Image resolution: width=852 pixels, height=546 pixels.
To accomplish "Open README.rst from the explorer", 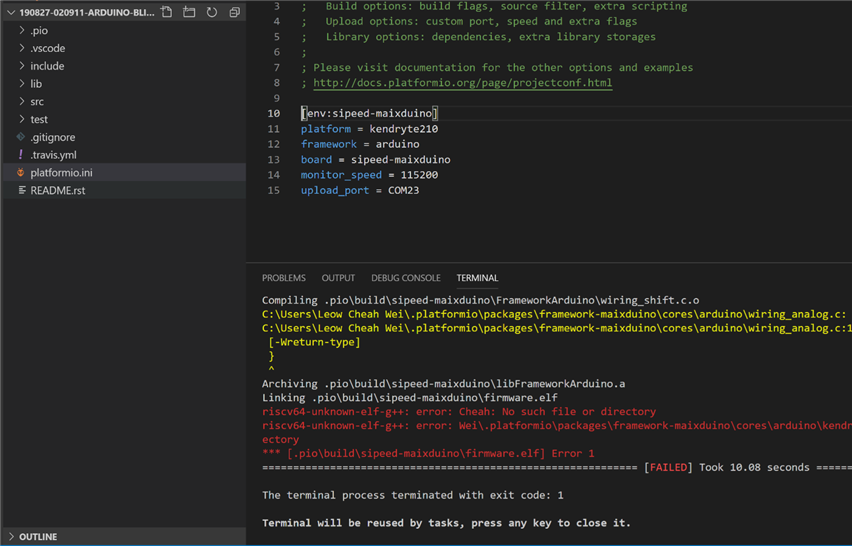I will click(x=57, y=190).
